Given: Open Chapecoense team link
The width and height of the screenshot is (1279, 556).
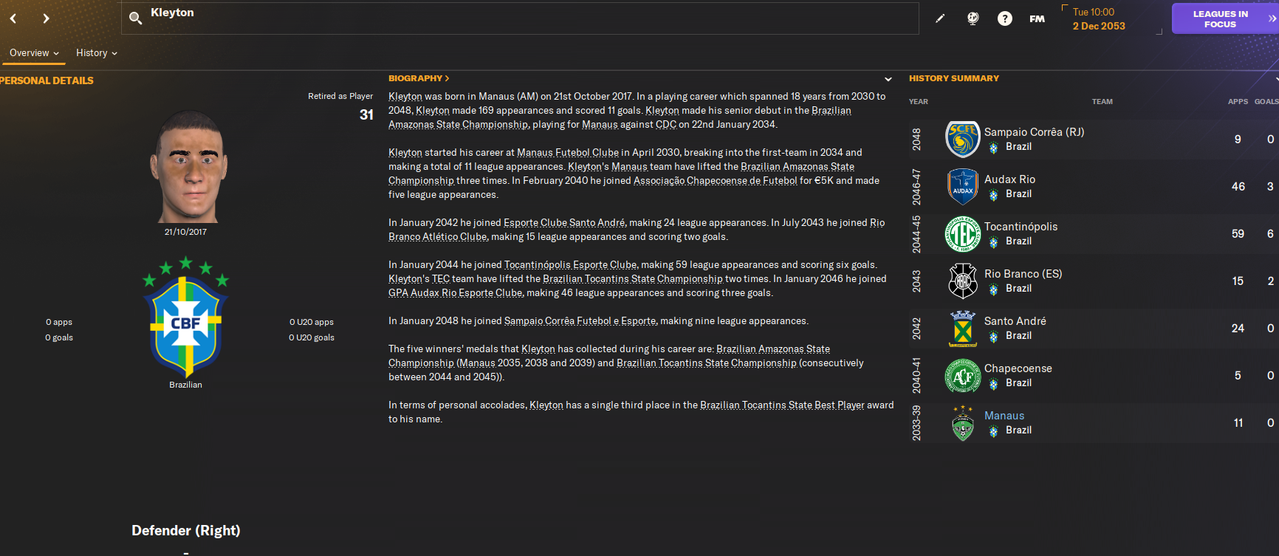Looking at the screenshot, I should [1018, 368].
